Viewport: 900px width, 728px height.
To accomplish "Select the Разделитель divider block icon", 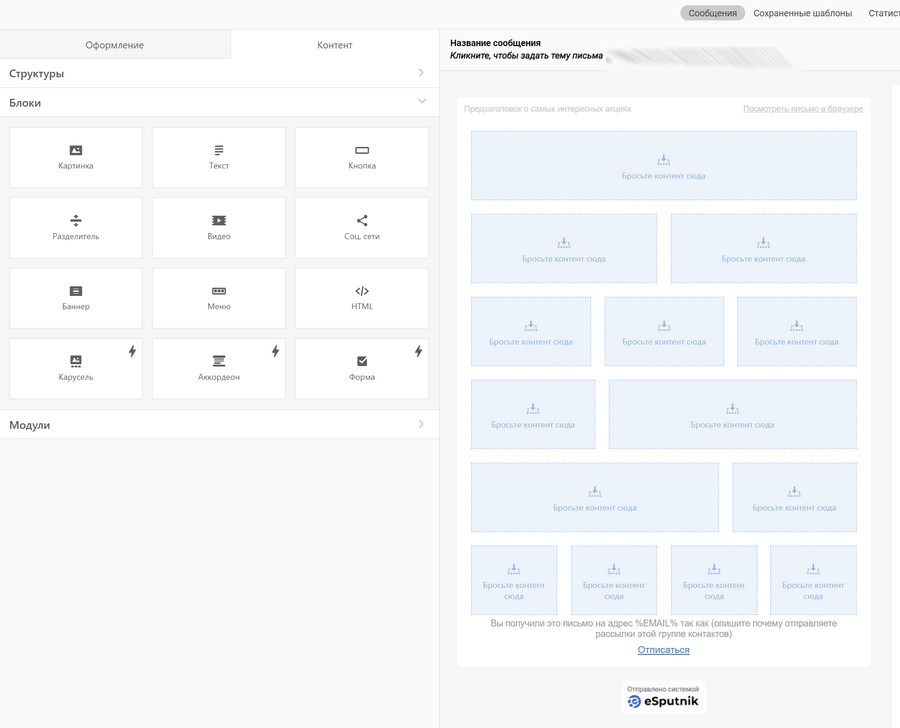I will coord(76,221).
